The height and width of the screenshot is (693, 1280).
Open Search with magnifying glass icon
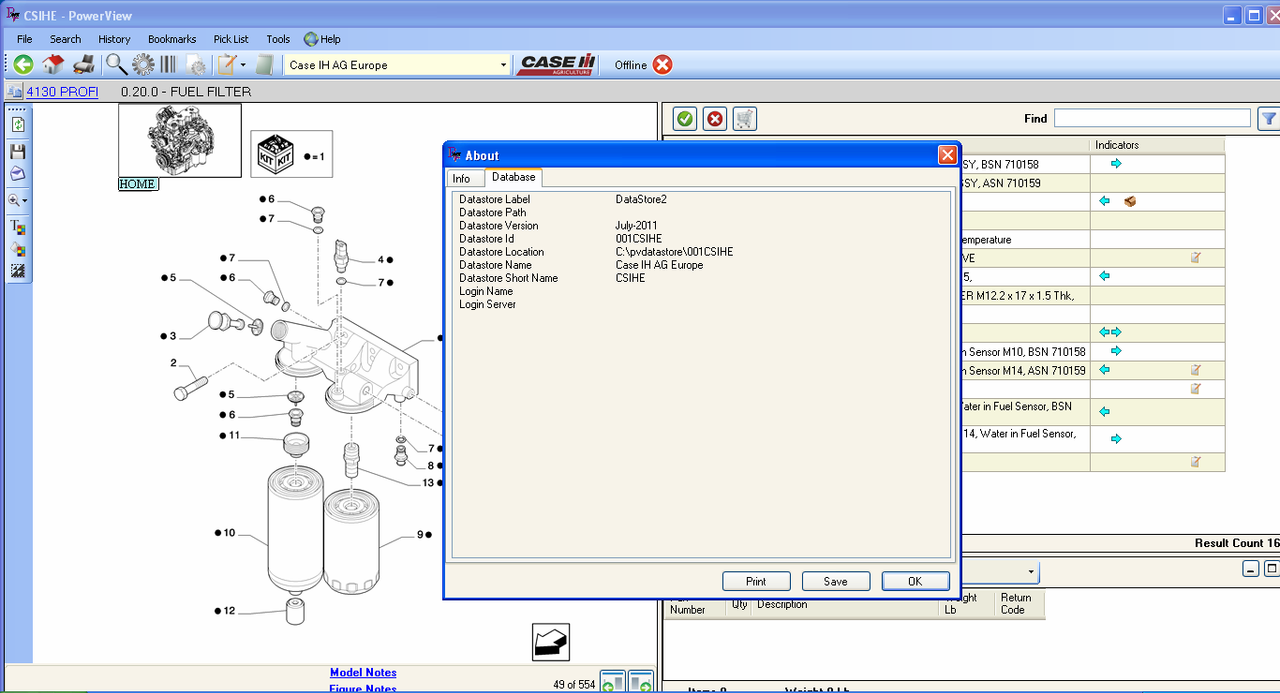[116, 65]
